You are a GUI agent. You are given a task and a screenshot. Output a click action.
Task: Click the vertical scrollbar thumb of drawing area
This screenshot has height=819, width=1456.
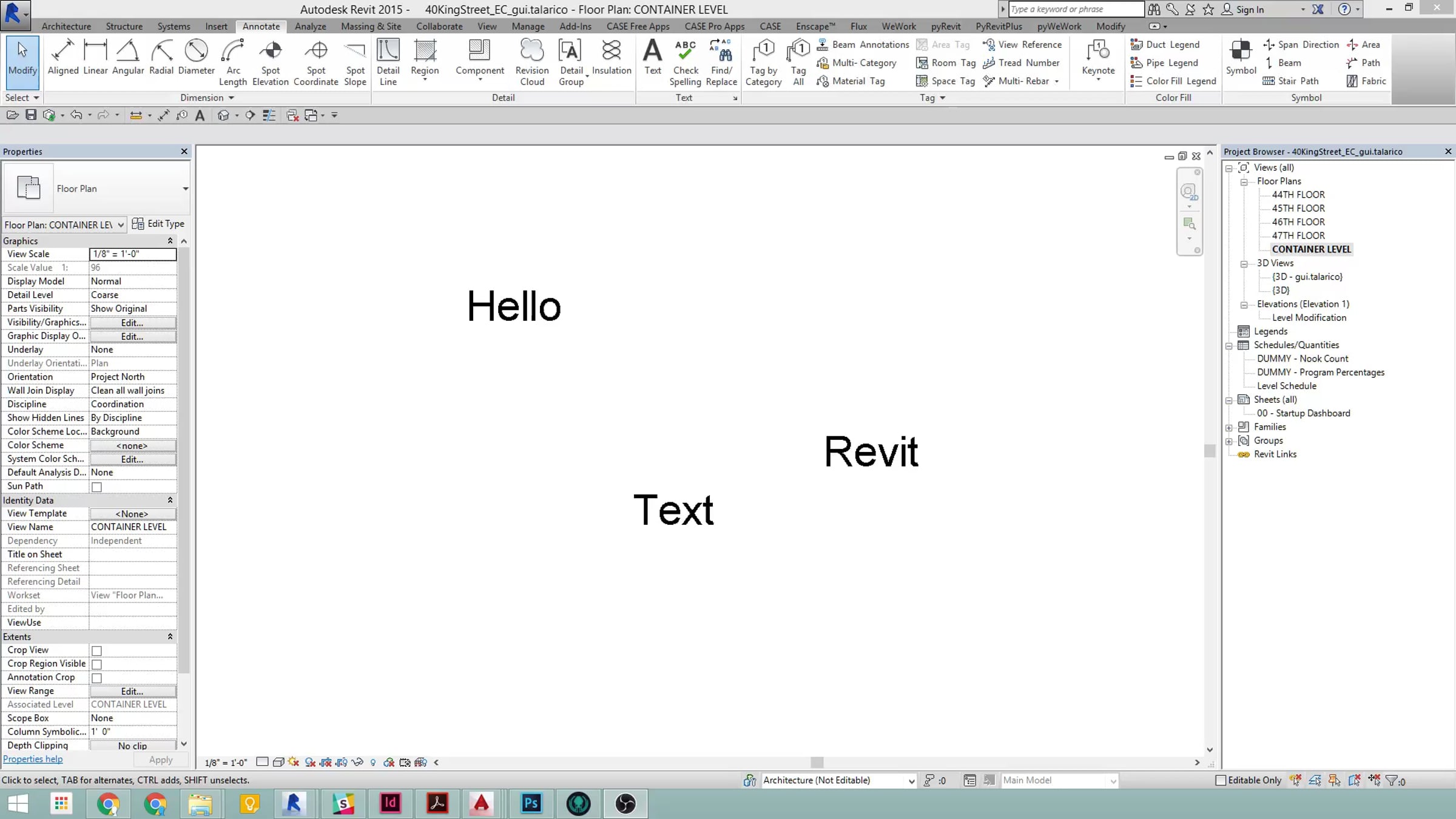click(1210, 451)
